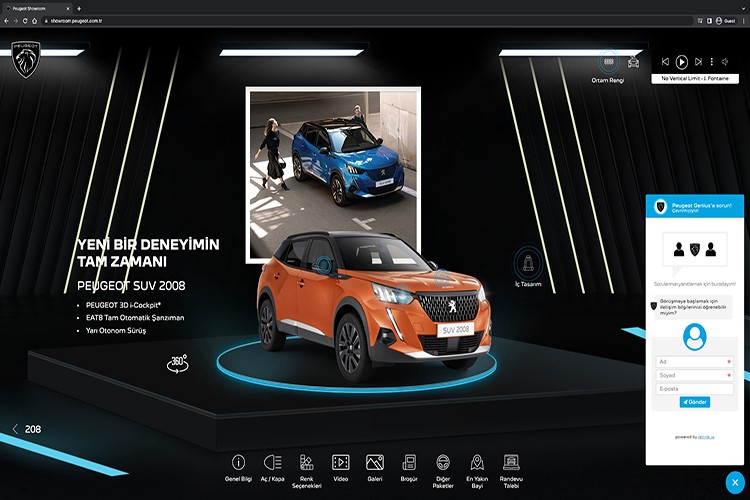Open Renk Seçenekleri color options
The height and width of the screenshot is (500, 750).
(307, 472)
